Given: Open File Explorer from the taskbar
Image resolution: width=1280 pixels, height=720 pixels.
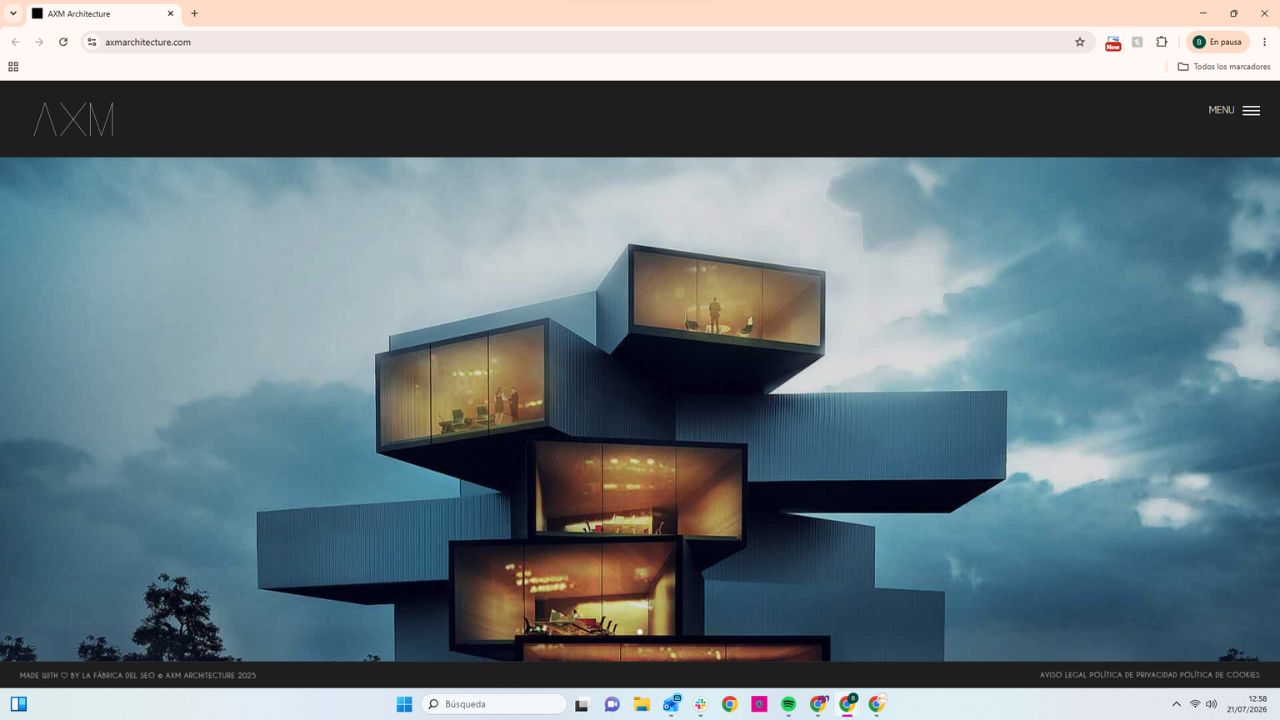Looking at the screenshot, I should pyautogui.click(x=642, y=704).
